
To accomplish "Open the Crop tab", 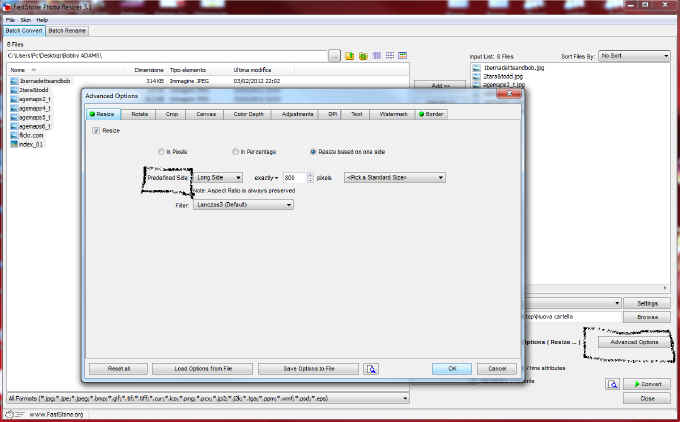I will tap(172, 114).
